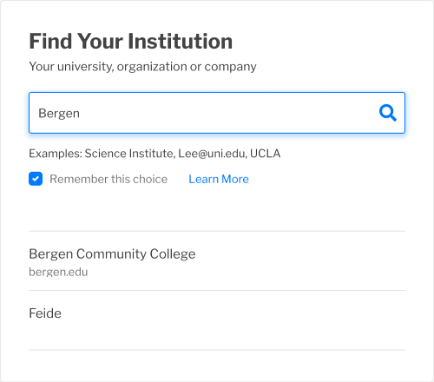Viewport: 434px width, 382px height.
Task: Focus the institution search input field
Action: (217, 113)
